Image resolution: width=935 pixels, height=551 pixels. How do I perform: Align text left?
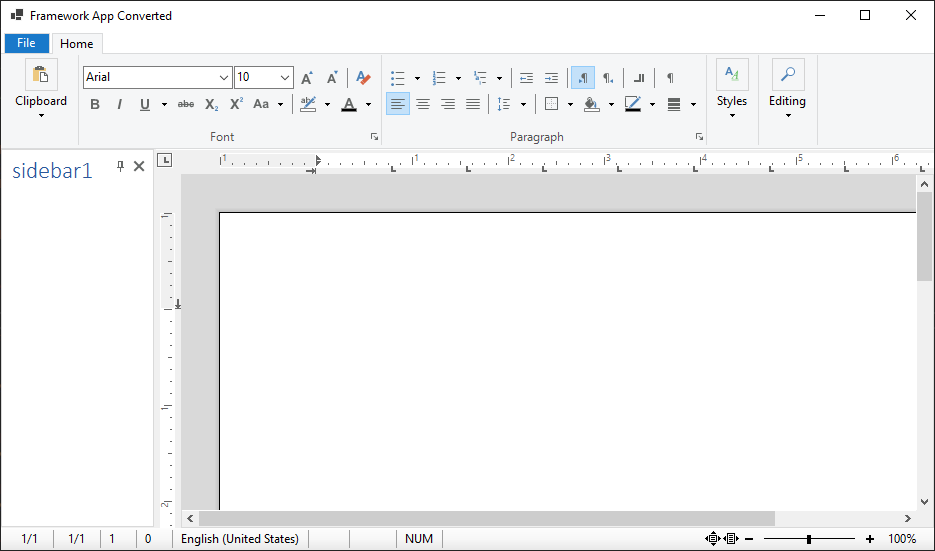click(x=398, y=104)
